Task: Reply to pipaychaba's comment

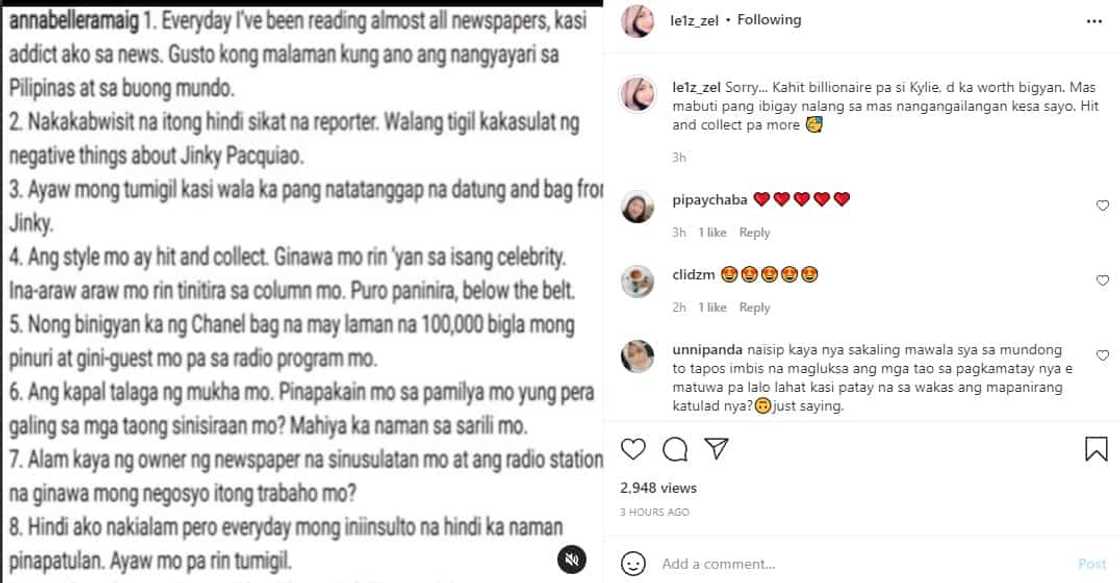Action: pyautogui.click(x=754, y=232)
